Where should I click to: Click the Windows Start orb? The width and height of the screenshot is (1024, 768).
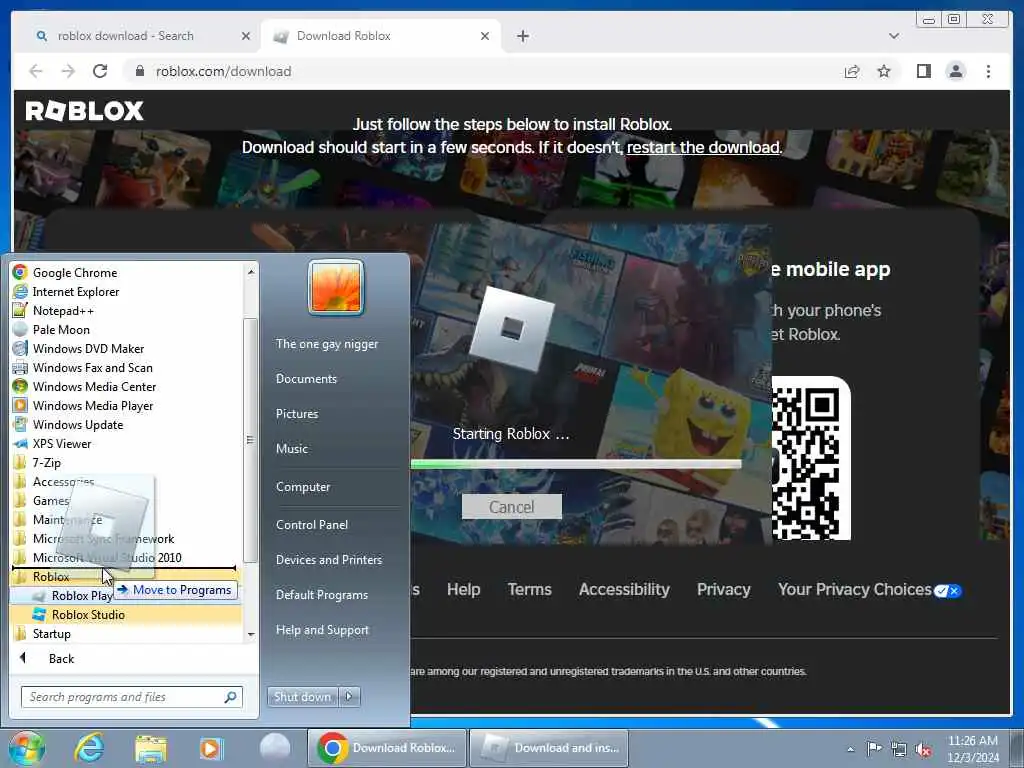coord(27,748)
